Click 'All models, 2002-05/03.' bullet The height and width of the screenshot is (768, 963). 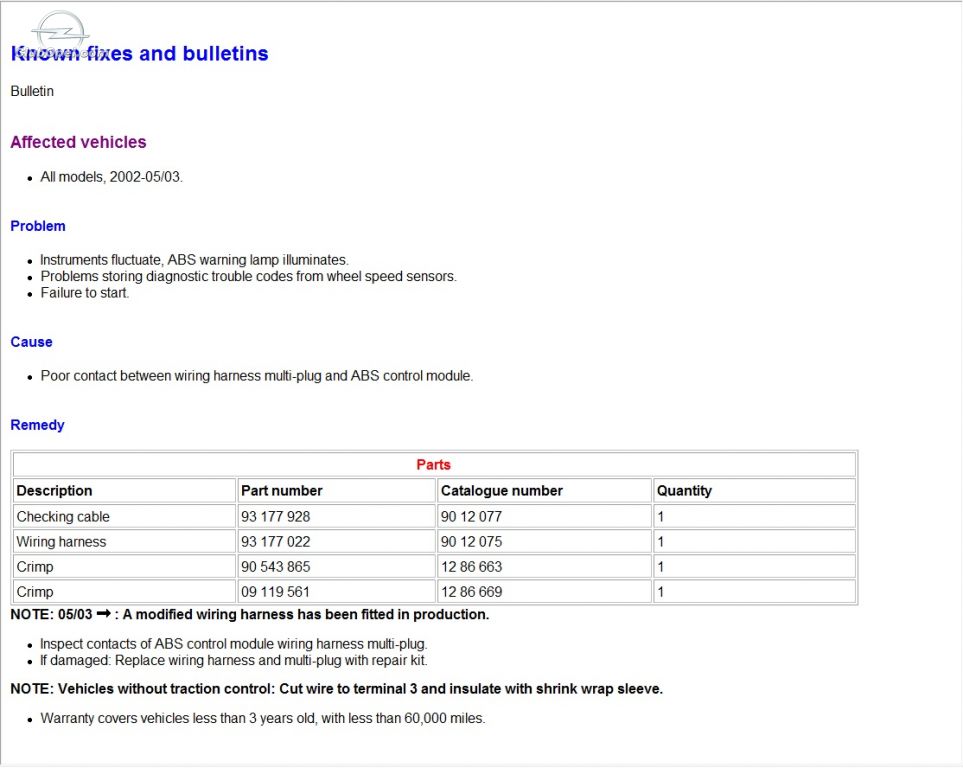pos(112,177)
